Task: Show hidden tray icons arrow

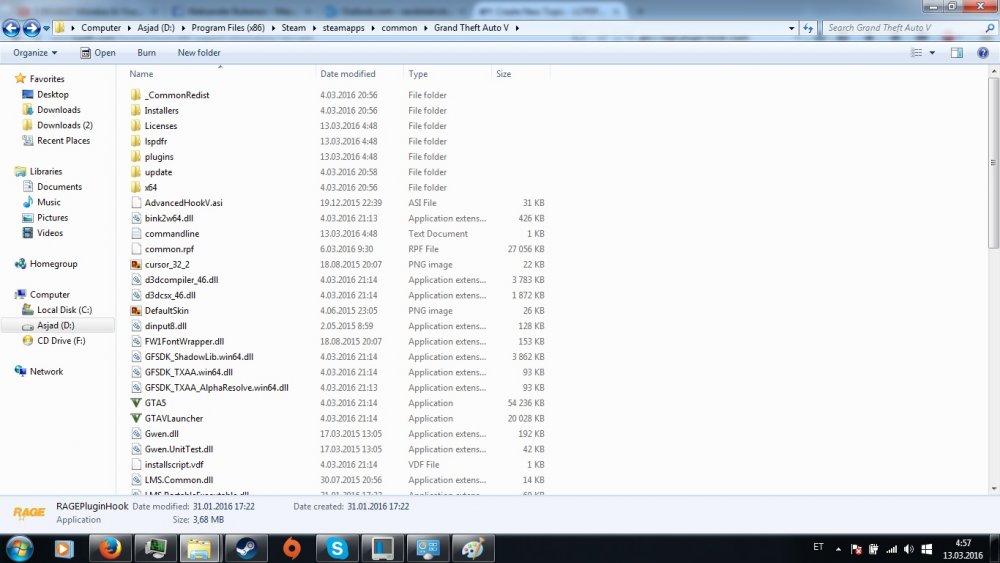Action: coord(838,549)
